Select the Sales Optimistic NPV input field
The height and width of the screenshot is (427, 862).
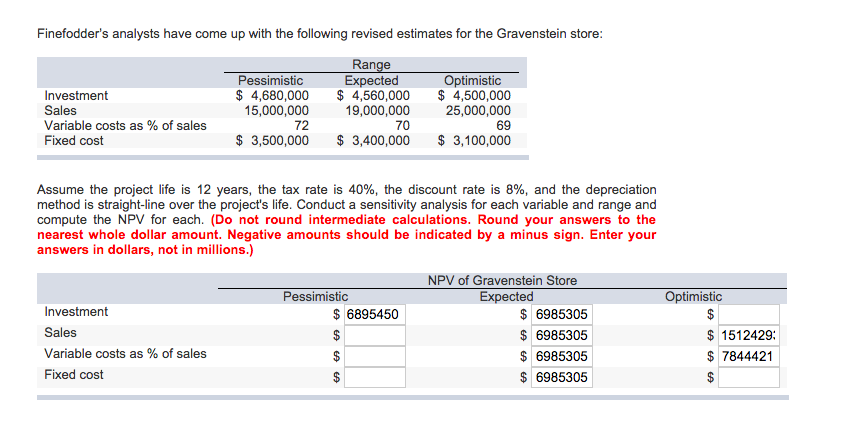749,335
